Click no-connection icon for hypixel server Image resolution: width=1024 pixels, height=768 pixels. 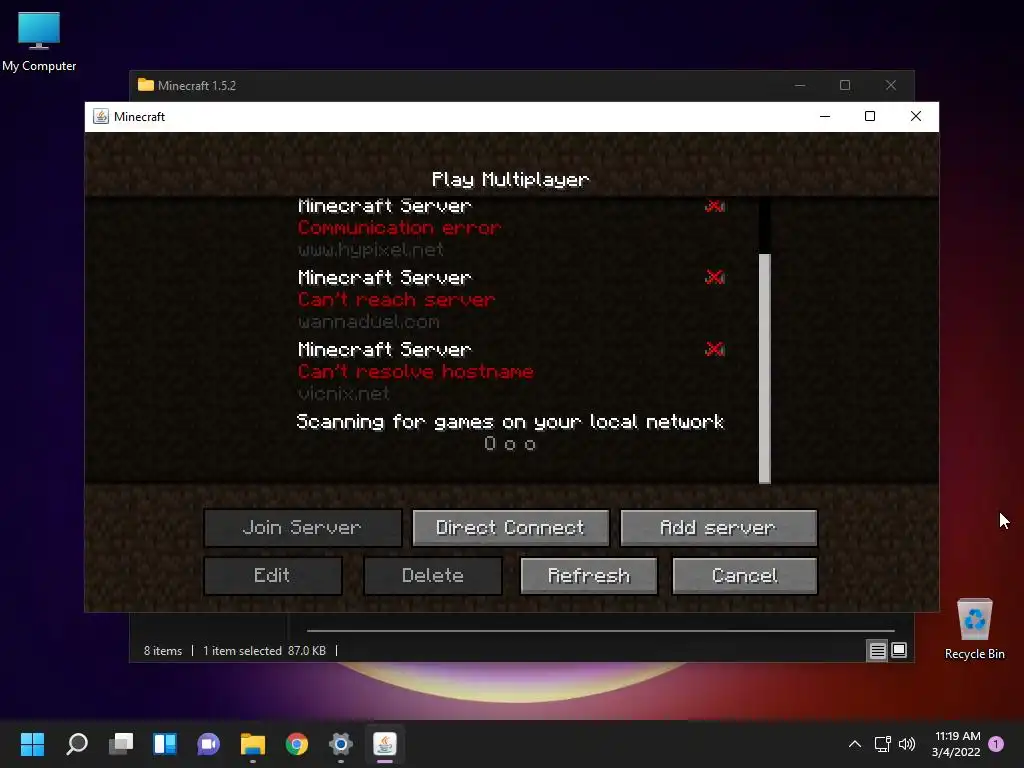pos(714,206)
